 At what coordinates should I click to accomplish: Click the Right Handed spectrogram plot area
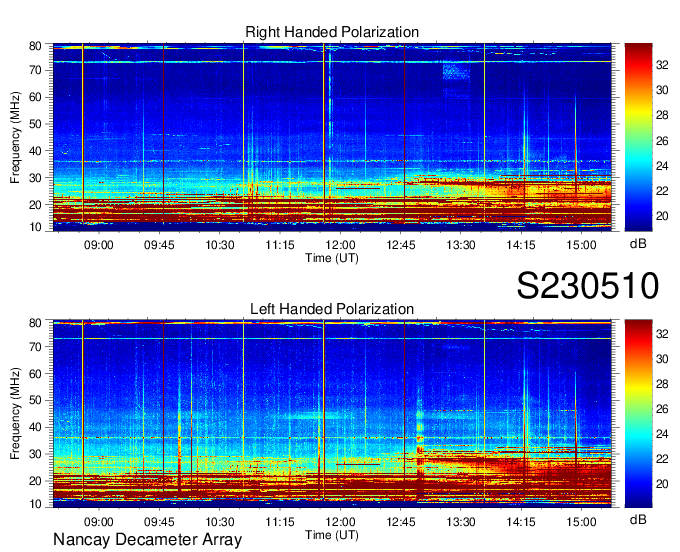click(332, 137)
